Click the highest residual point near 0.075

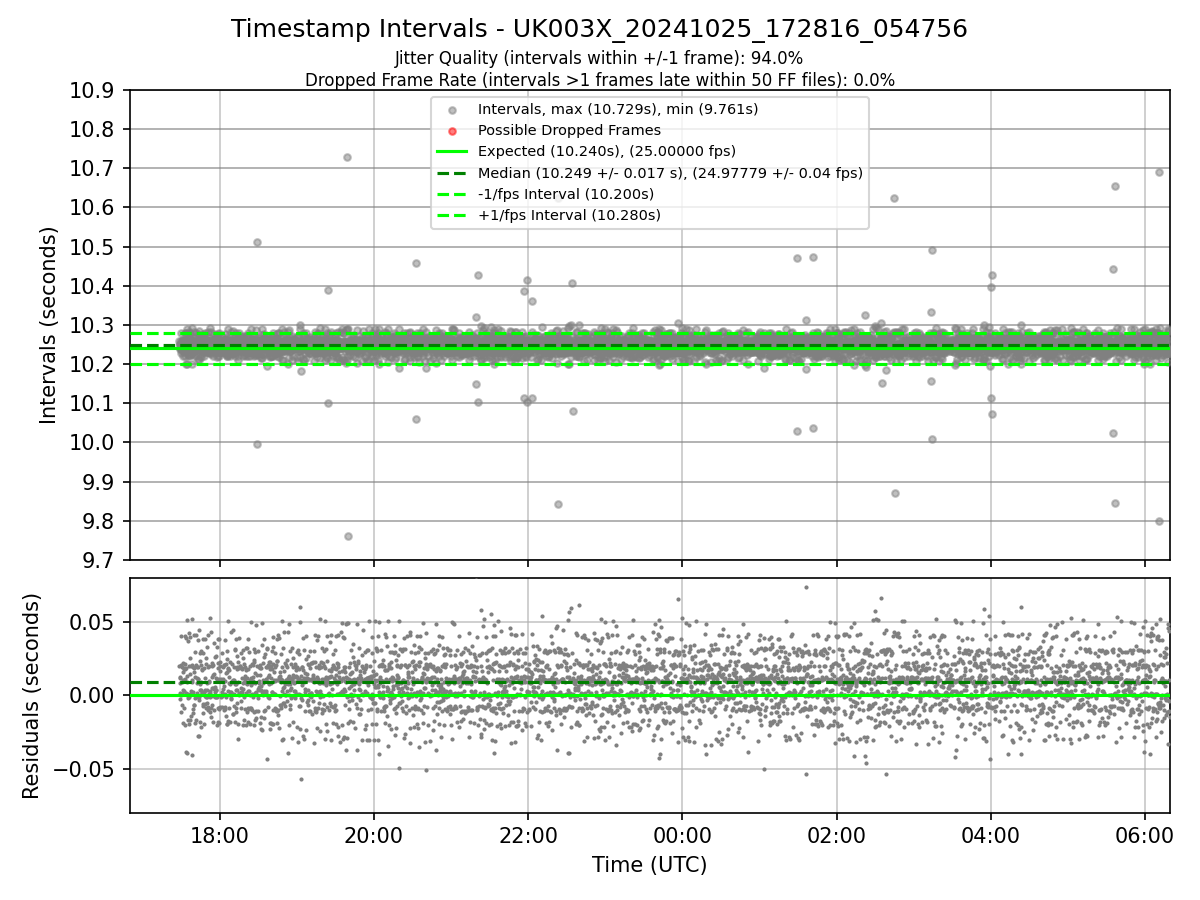pos(806,587)
